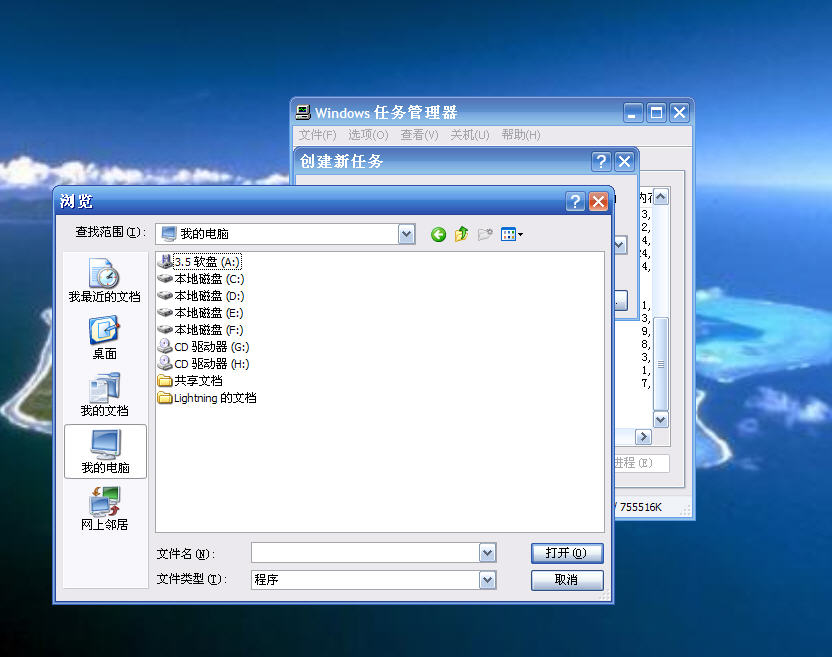Open the view menu icon
Image resolution: width=832 pixels, height=657 pixels.
508,234
